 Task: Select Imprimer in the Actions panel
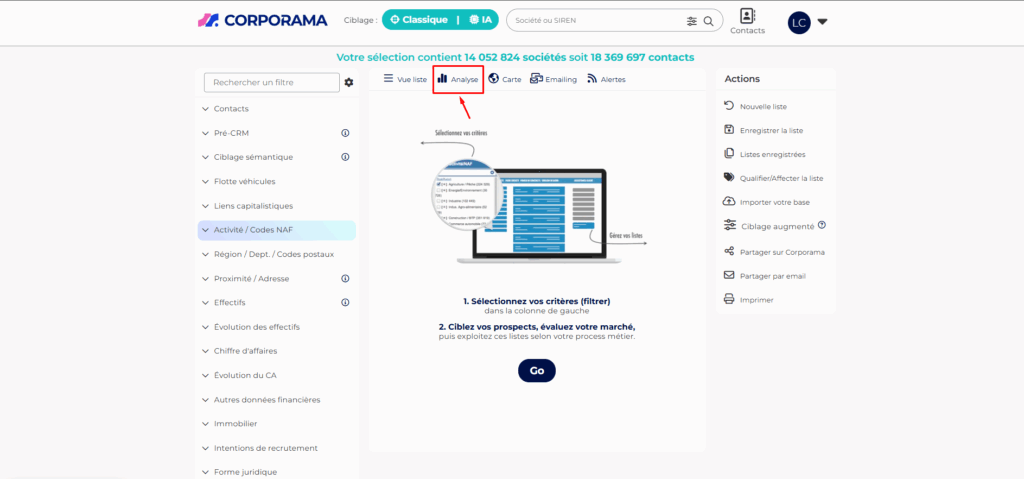[x=756, y=300]
